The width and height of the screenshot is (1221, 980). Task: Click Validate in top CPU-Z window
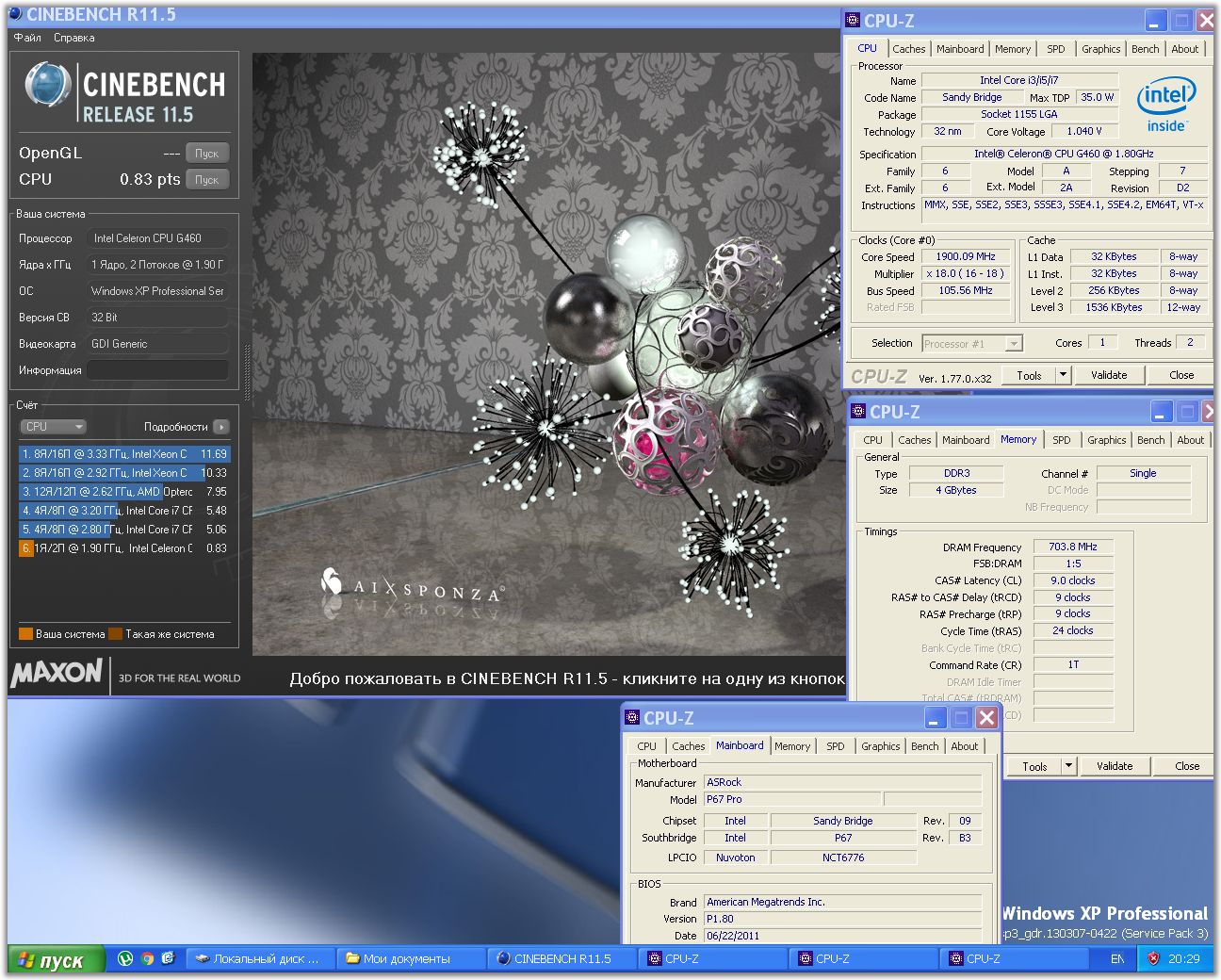[x=1109, y=375]
